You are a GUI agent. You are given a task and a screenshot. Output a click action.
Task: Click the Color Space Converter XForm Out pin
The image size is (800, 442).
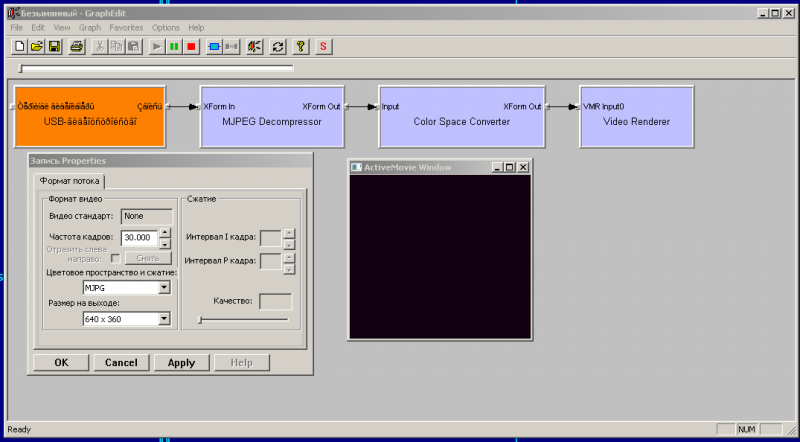(x=522, y=107)
